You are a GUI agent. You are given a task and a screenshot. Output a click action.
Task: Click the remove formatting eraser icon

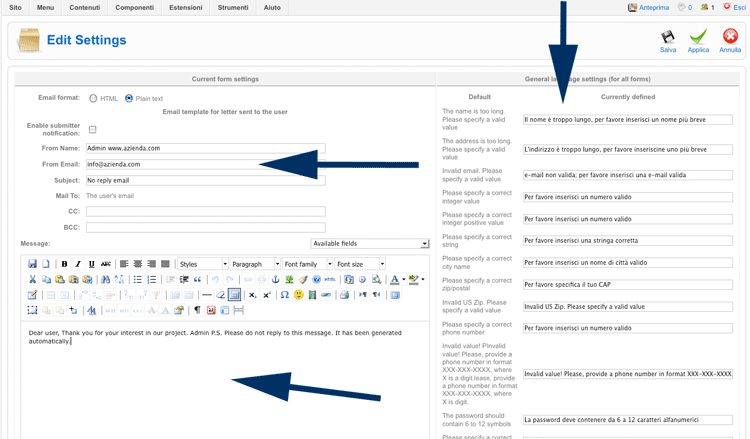coord(221,295)
